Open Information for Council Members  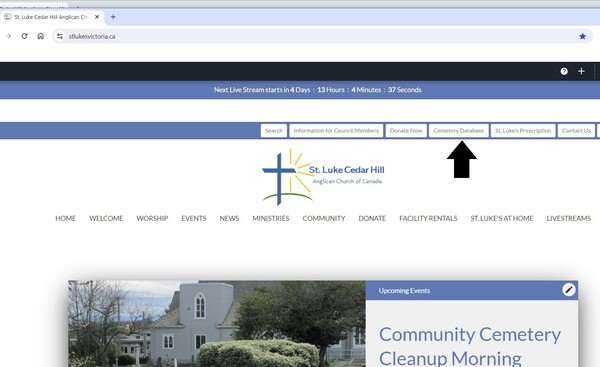point(336,130)
